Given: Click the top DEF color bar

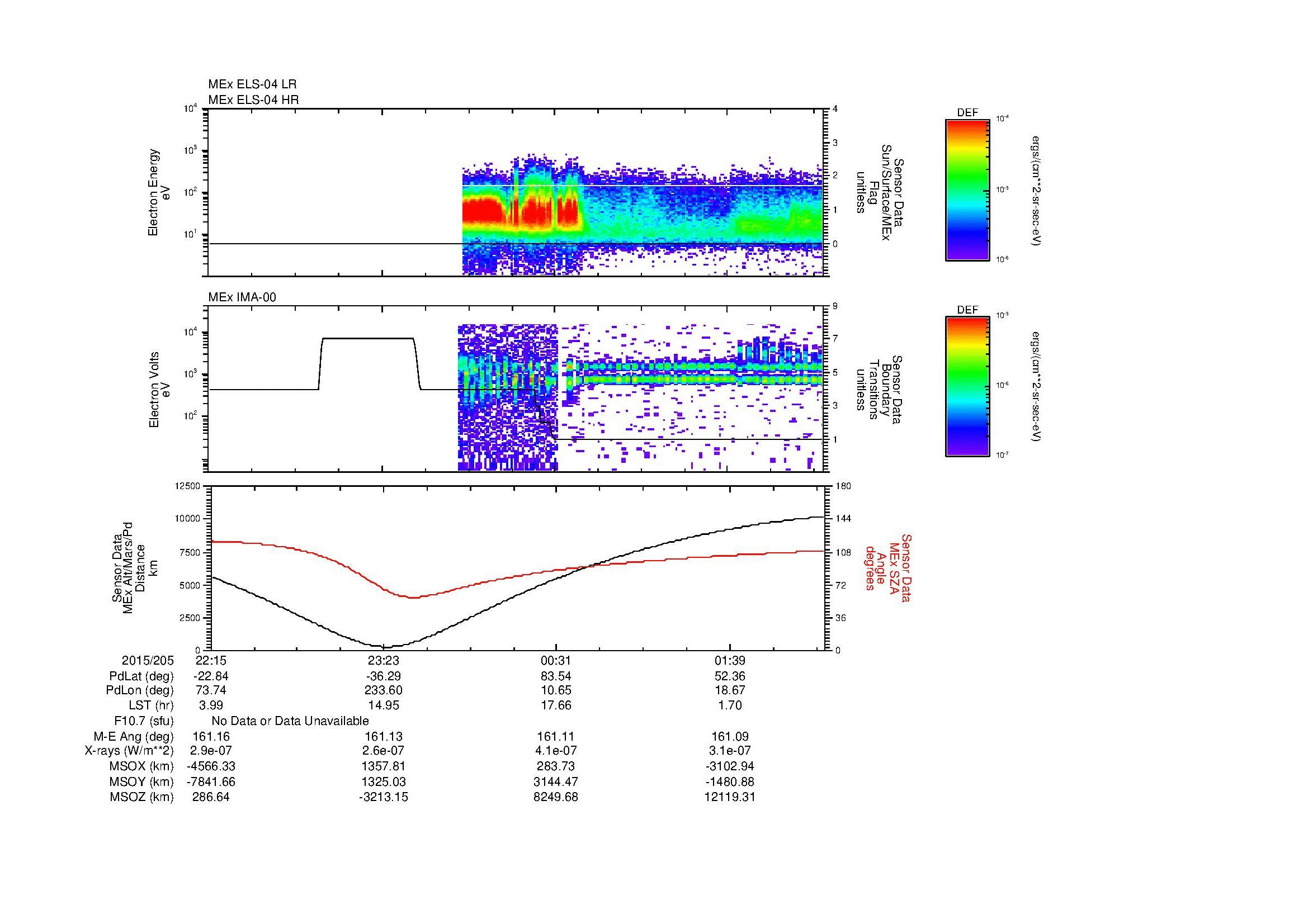Looking at the screenshot, I should pos(967,189).
